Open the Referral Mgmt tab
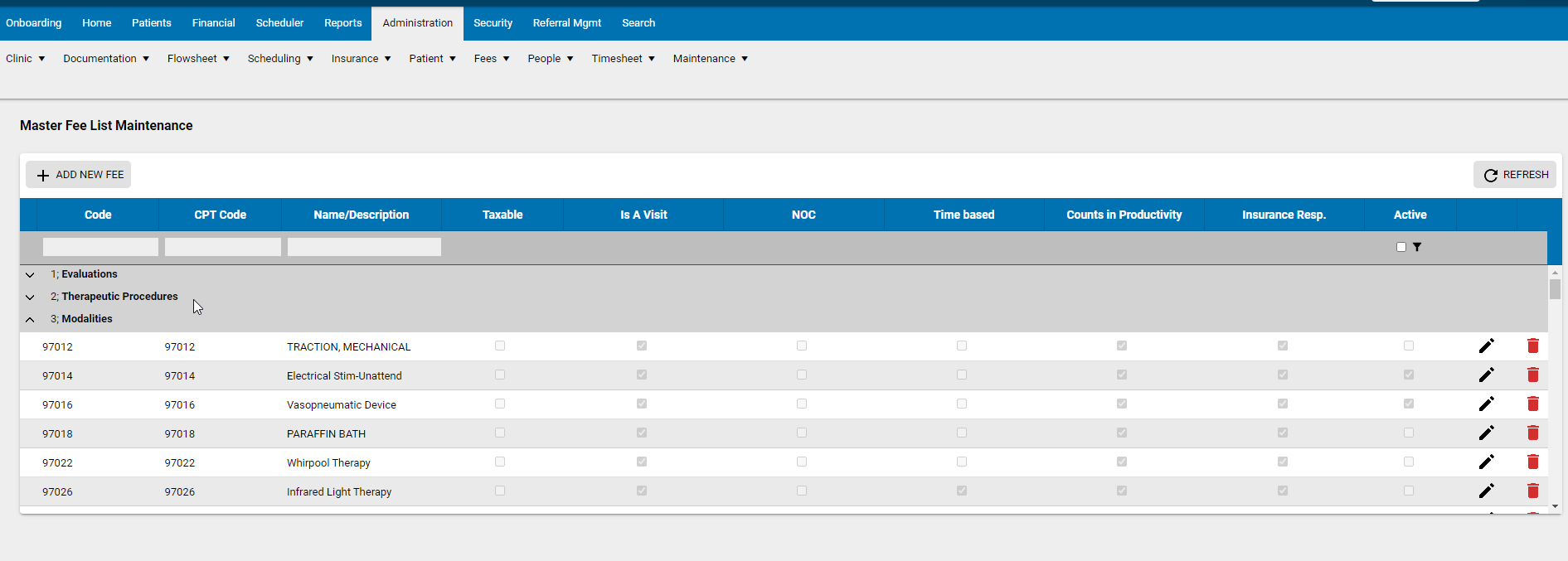The width and height of the screenshot is (1568, 561). (x=566, y=23)
